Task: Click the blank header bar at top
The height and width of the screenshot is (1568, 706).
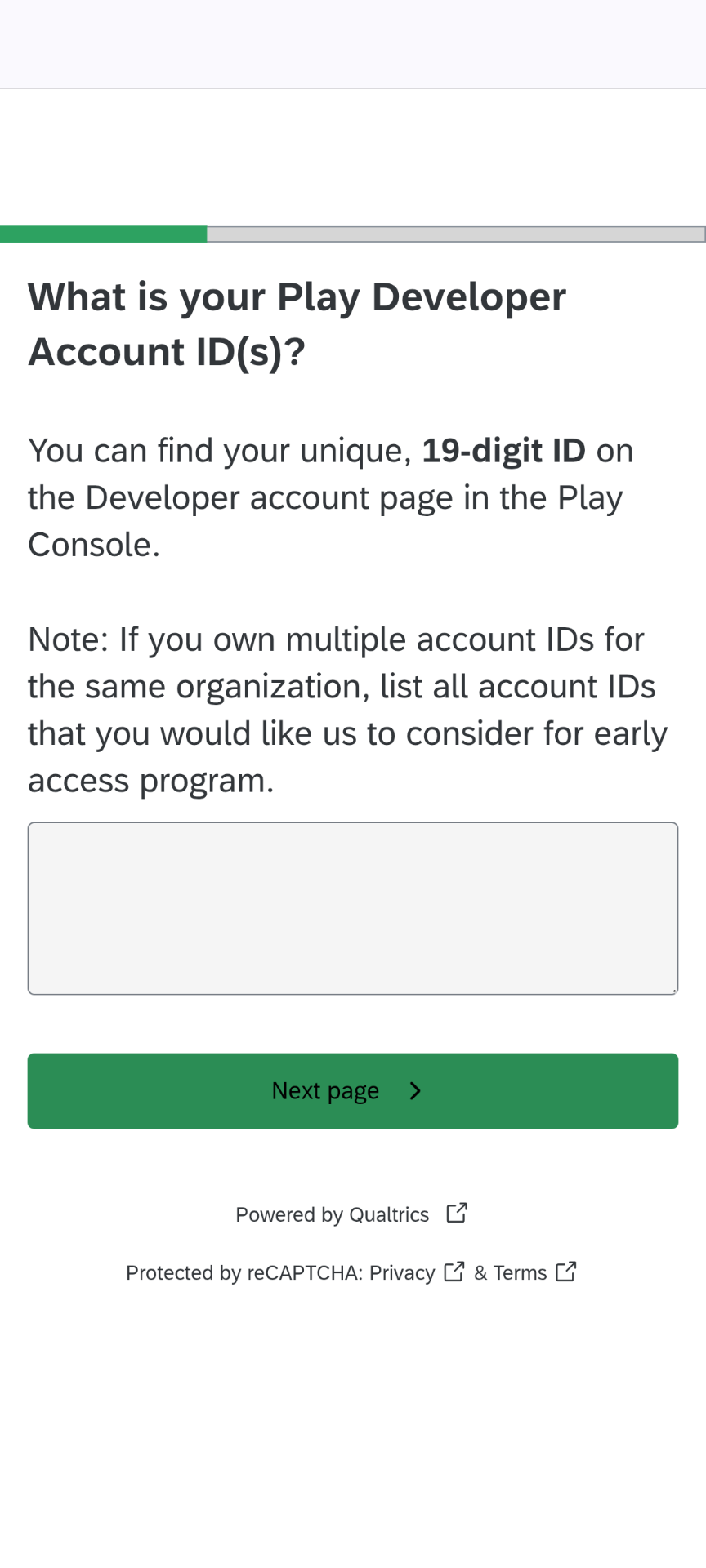Action: tap(353, 44)
